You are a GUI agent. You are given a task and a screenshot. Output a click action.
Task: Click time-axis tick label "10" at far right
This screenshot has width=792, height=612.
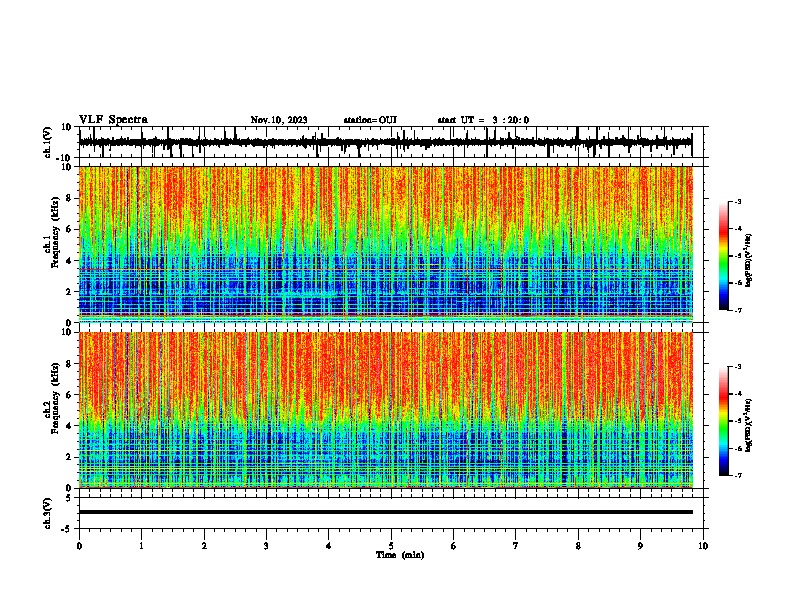[703, 546]
